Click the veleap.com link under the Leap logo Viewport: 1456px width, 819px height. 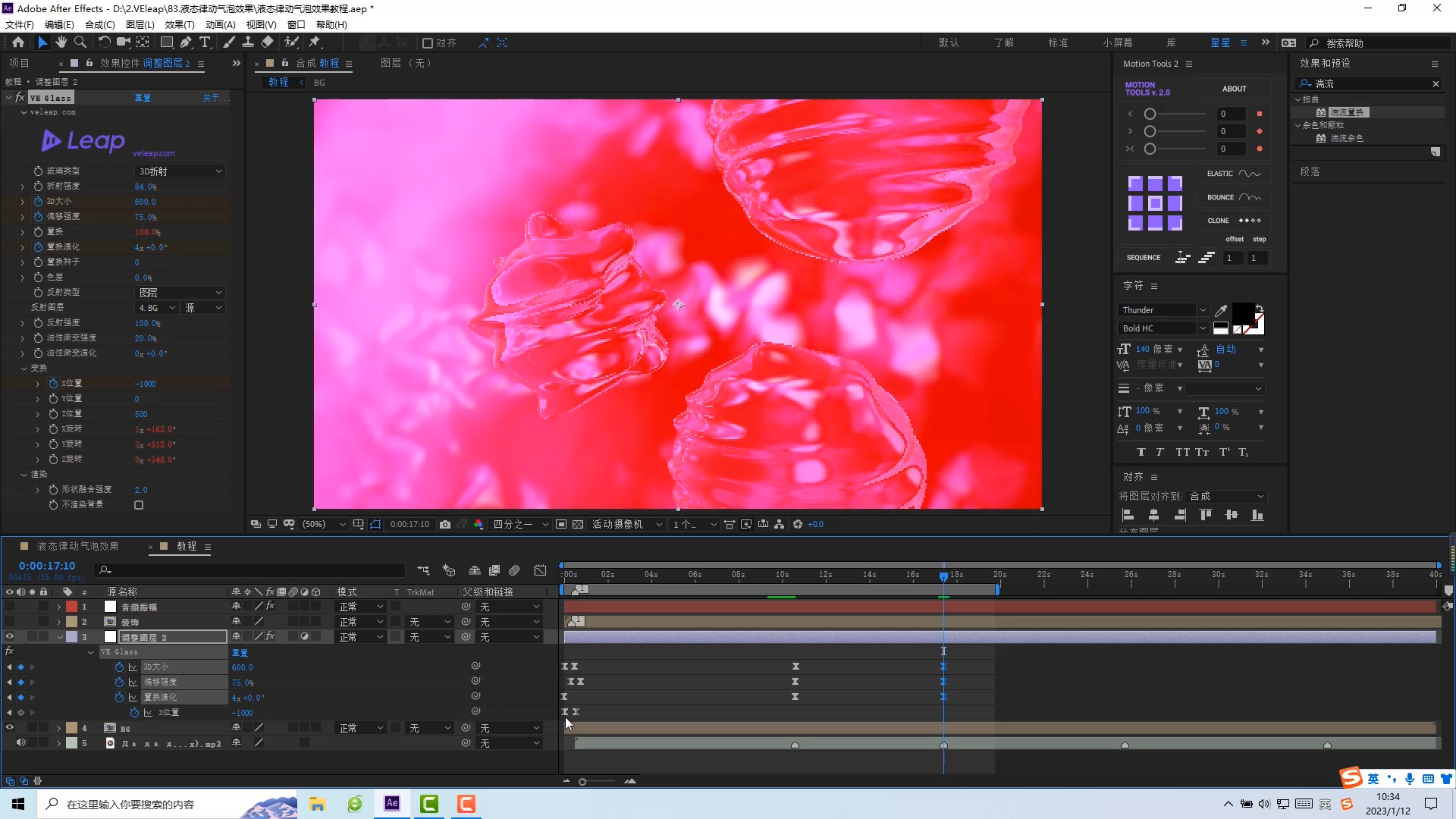click(x=153, y=153)
